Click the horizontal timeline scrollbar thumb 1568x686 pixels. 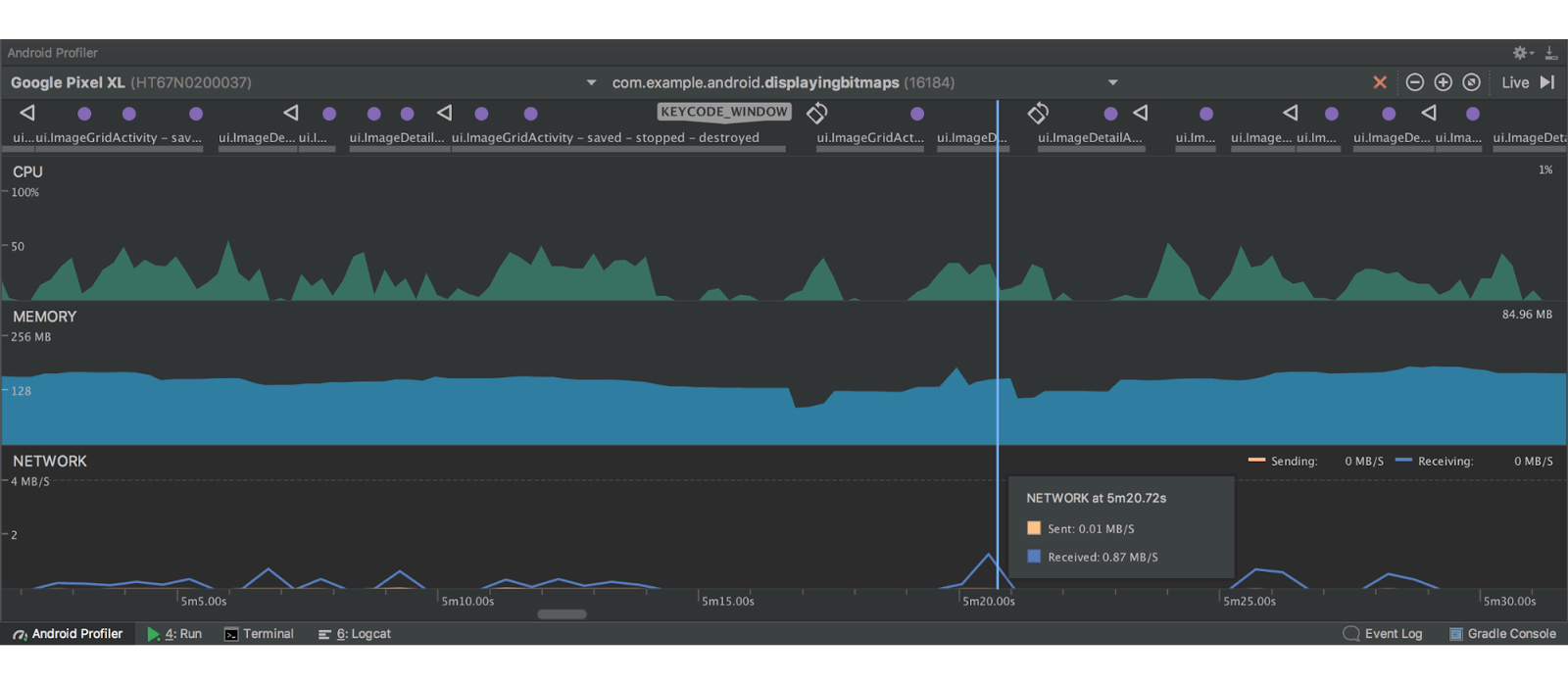pos(563,614)
